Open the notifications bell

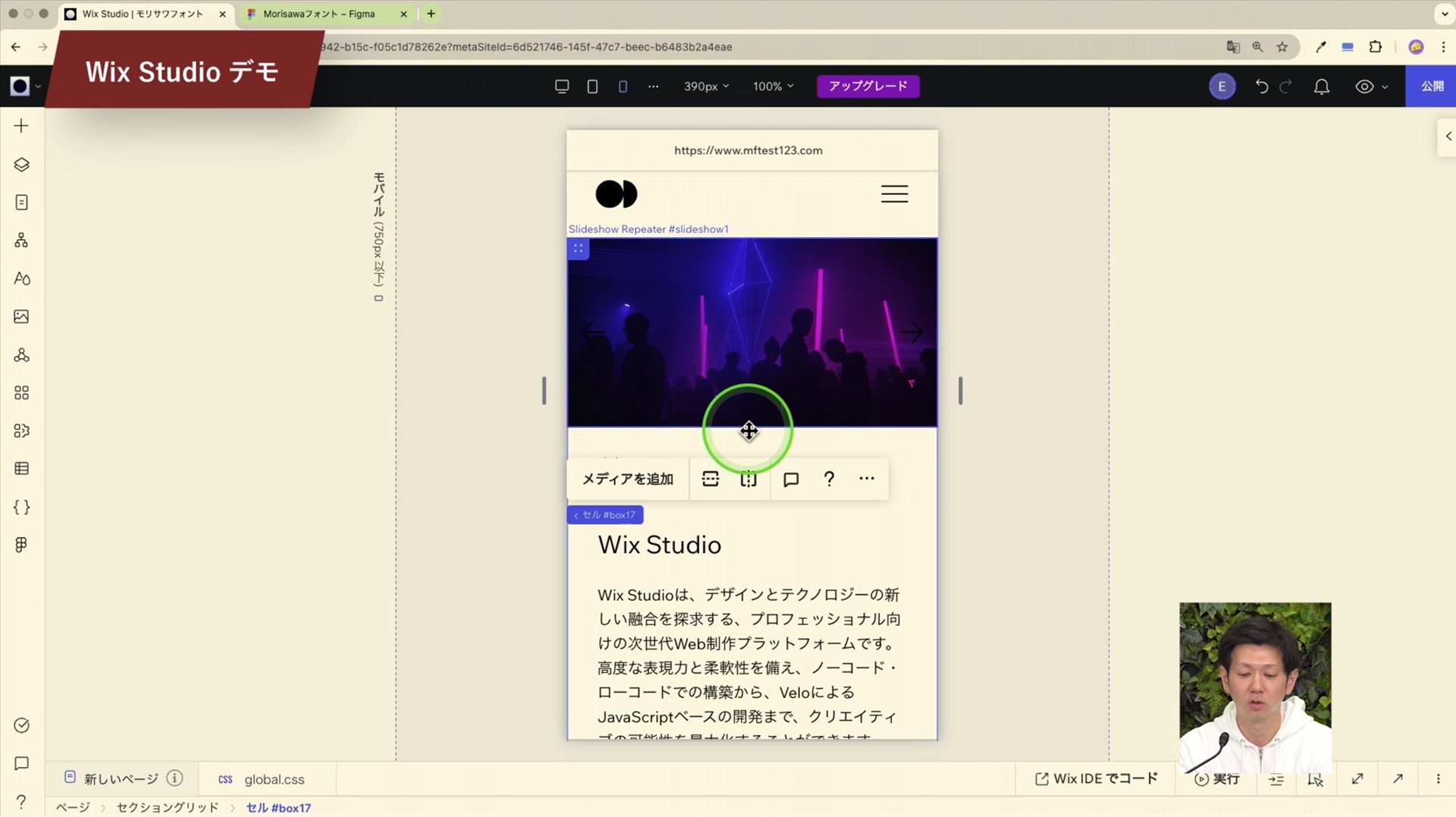click(x=1322, y=86)
